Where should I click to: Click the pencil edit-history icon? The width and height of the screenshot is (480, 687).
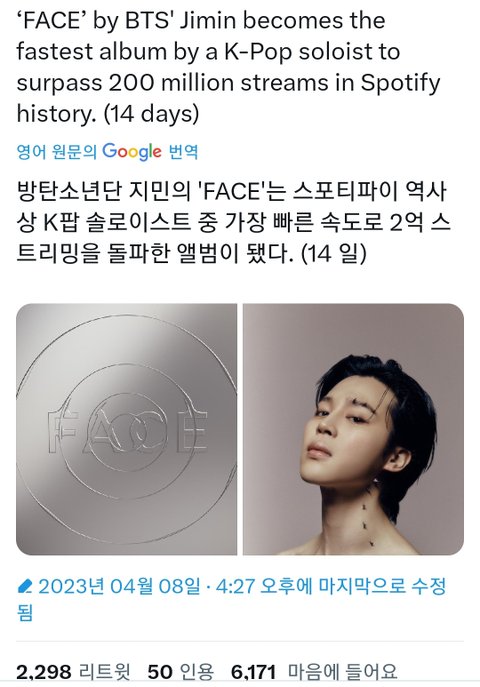coord(25,586)
